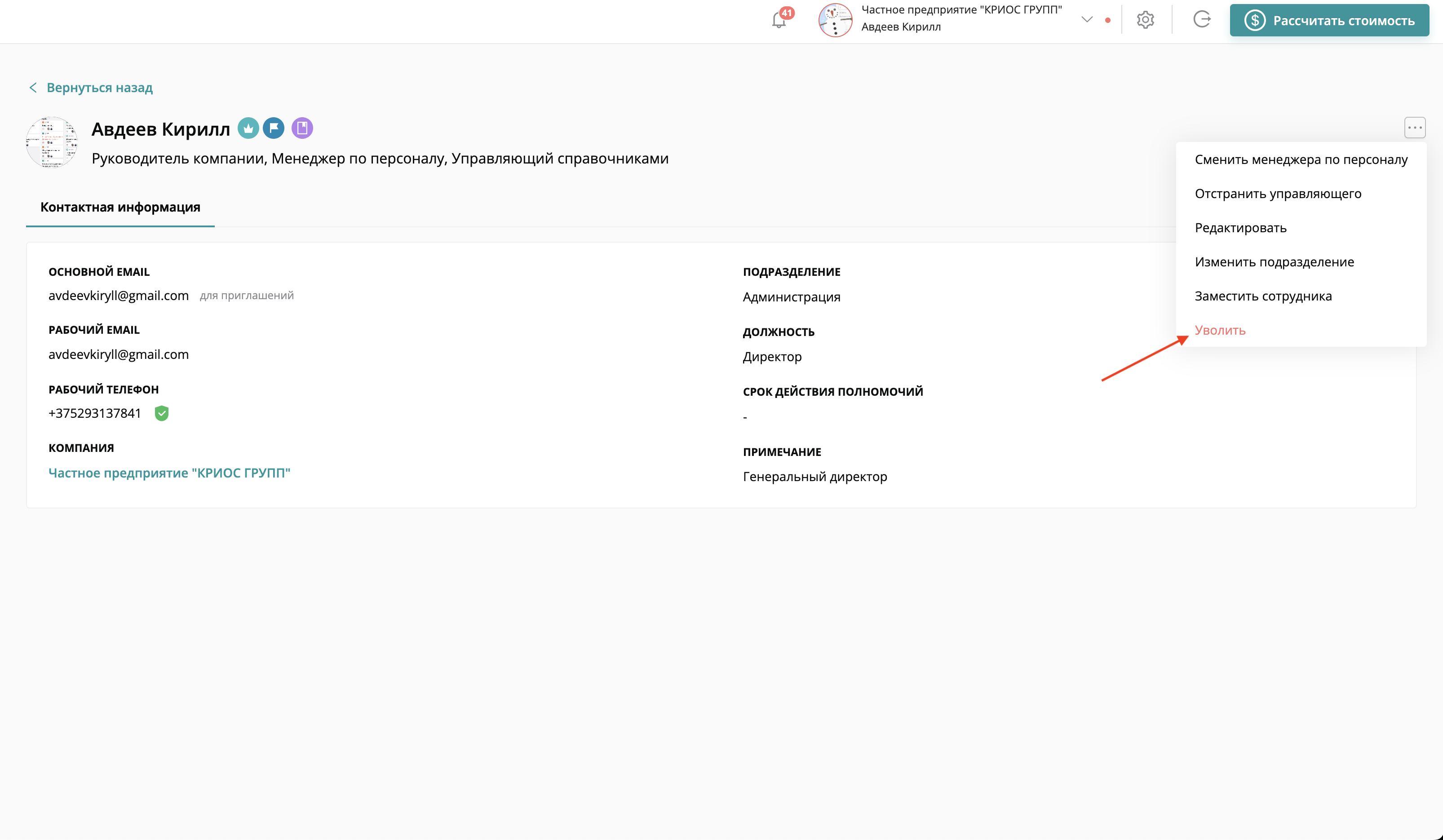The height and width of the screenshot is (840, 1443).
Task: Toggle the three-dots actions menu
Action: (1414, 128)
